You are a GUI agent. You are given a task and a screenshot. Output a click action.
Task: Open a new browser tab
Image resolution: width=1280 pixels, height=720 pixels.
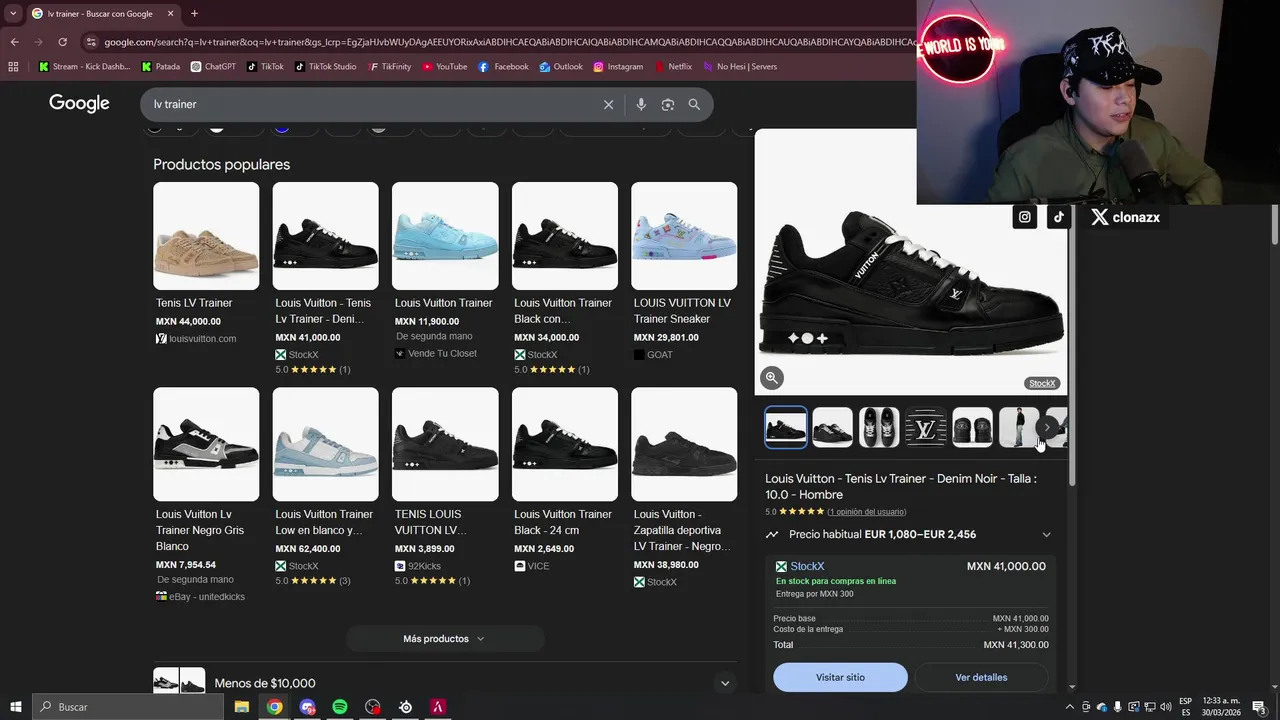(194, 14)
